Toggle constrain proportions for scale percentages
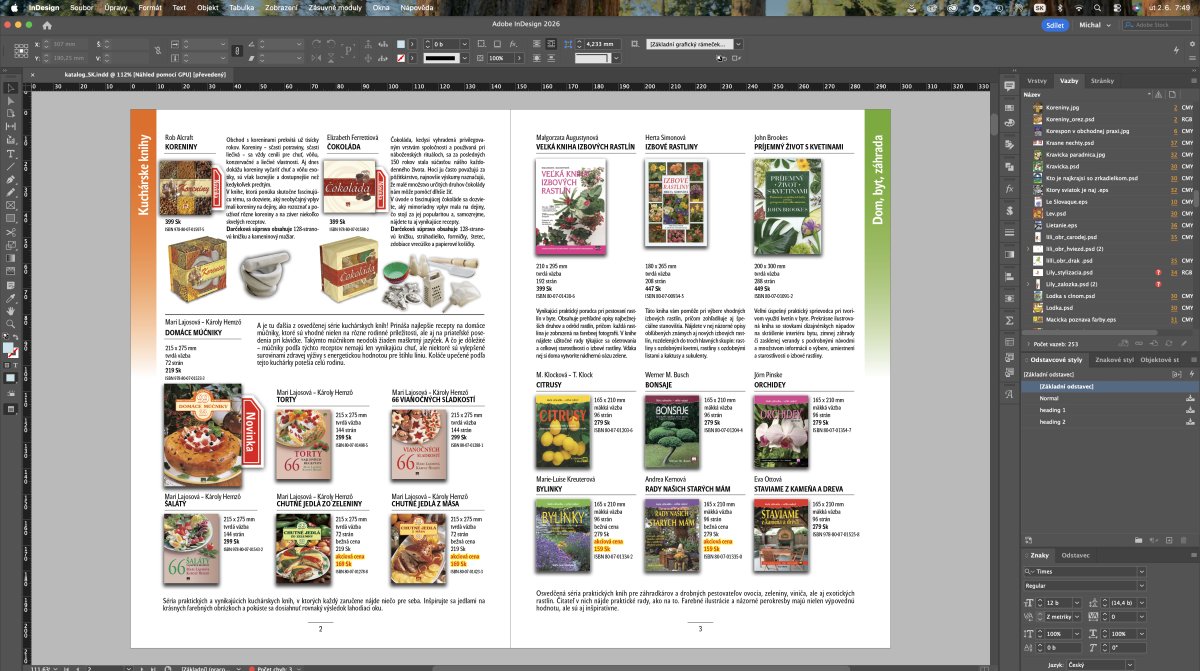The width and height of the screenshot is (1200, 671). click(237, 50)
